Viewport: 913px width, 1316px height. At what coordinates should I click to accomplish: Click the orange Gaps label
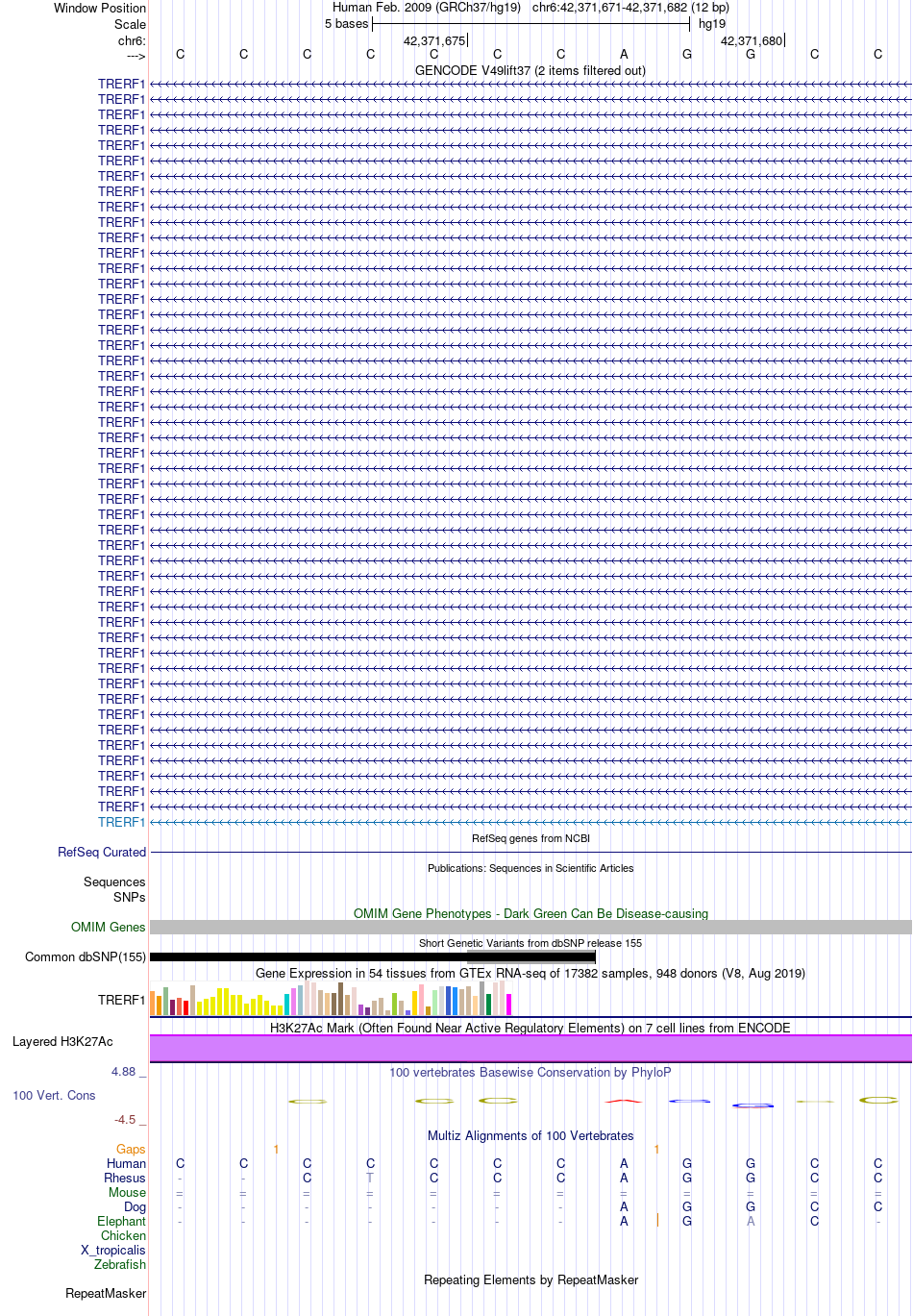tap(131, 1149)
